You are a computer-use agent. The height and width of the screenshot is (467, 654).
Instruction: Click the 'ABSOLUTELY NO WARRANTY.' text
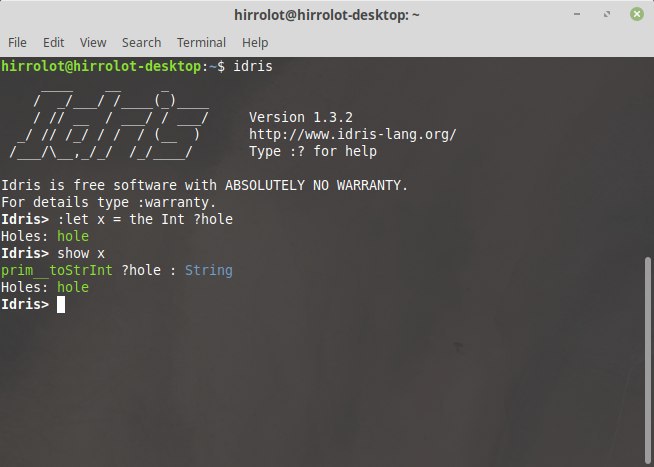(317, 185)
